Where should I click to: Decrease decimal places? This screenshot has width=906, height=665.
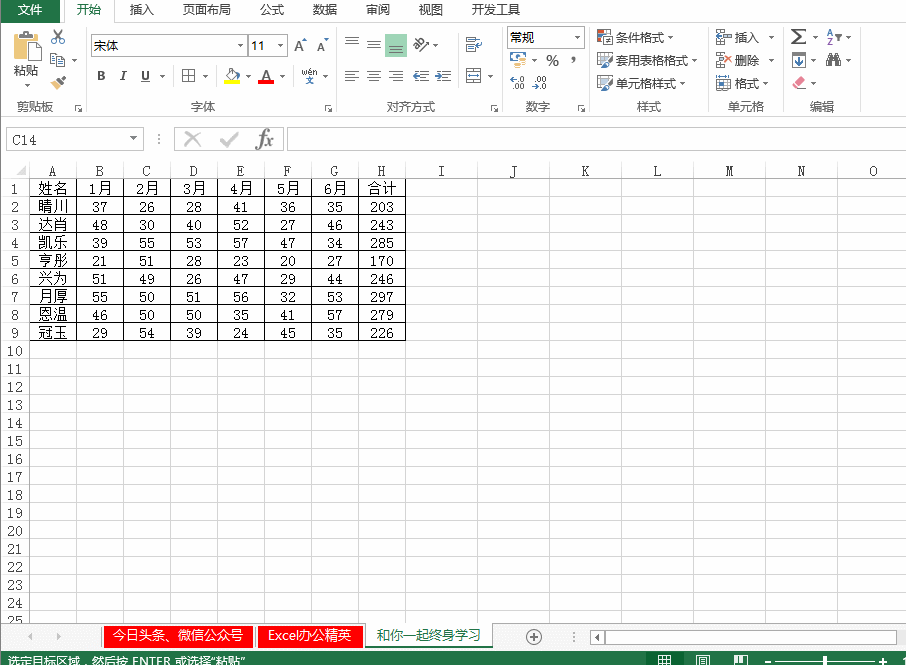click(x=540, y=83)
